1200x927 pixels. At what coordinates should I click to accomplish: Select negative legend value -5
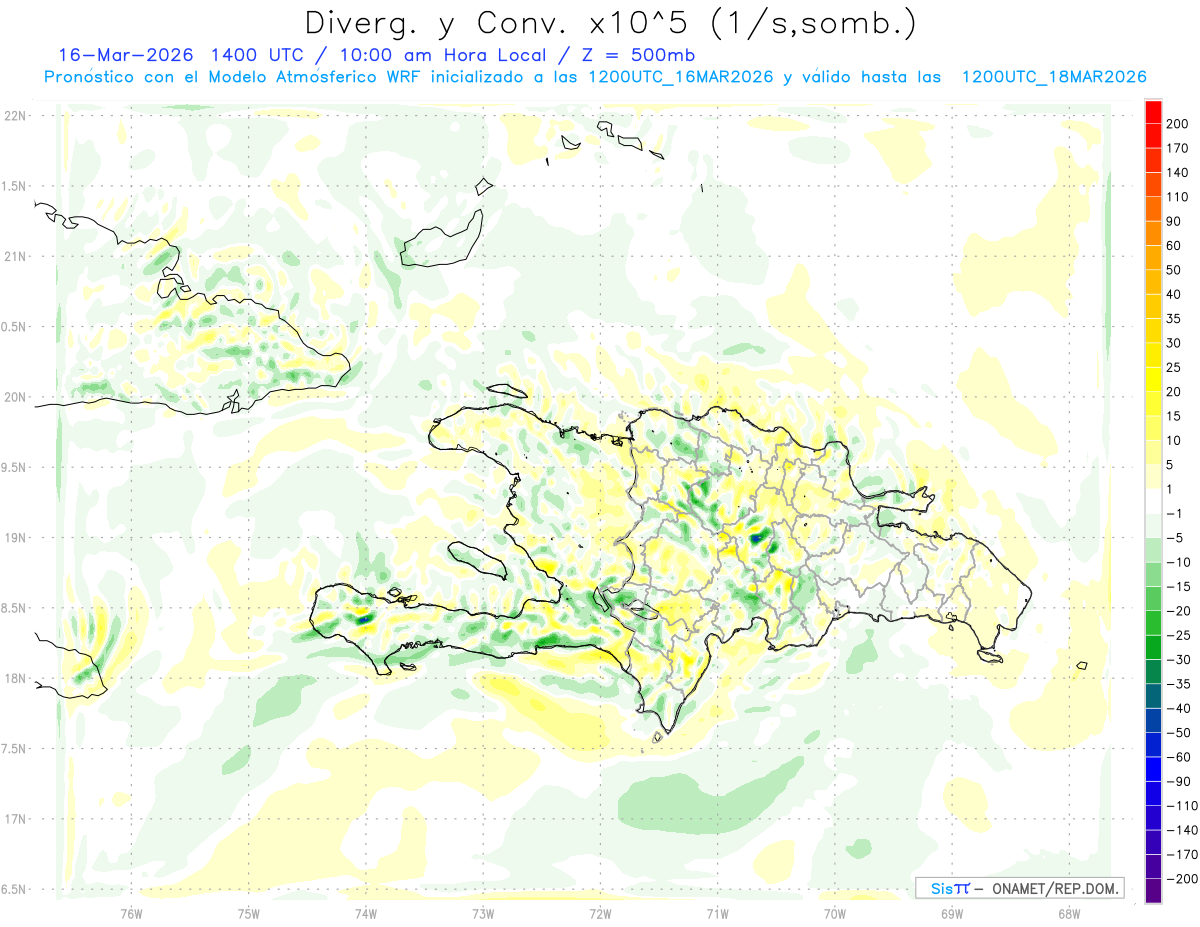(1177, 538)
